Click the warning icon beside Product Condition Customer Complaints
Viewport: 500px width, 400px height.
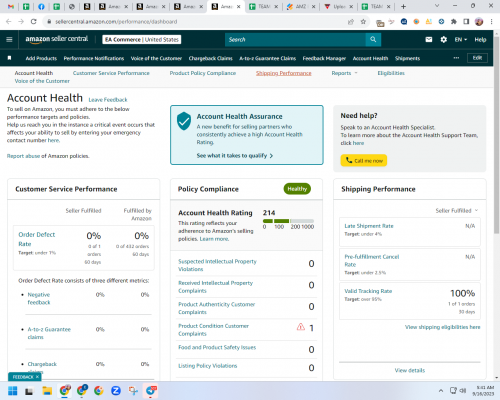pos(301,327)
